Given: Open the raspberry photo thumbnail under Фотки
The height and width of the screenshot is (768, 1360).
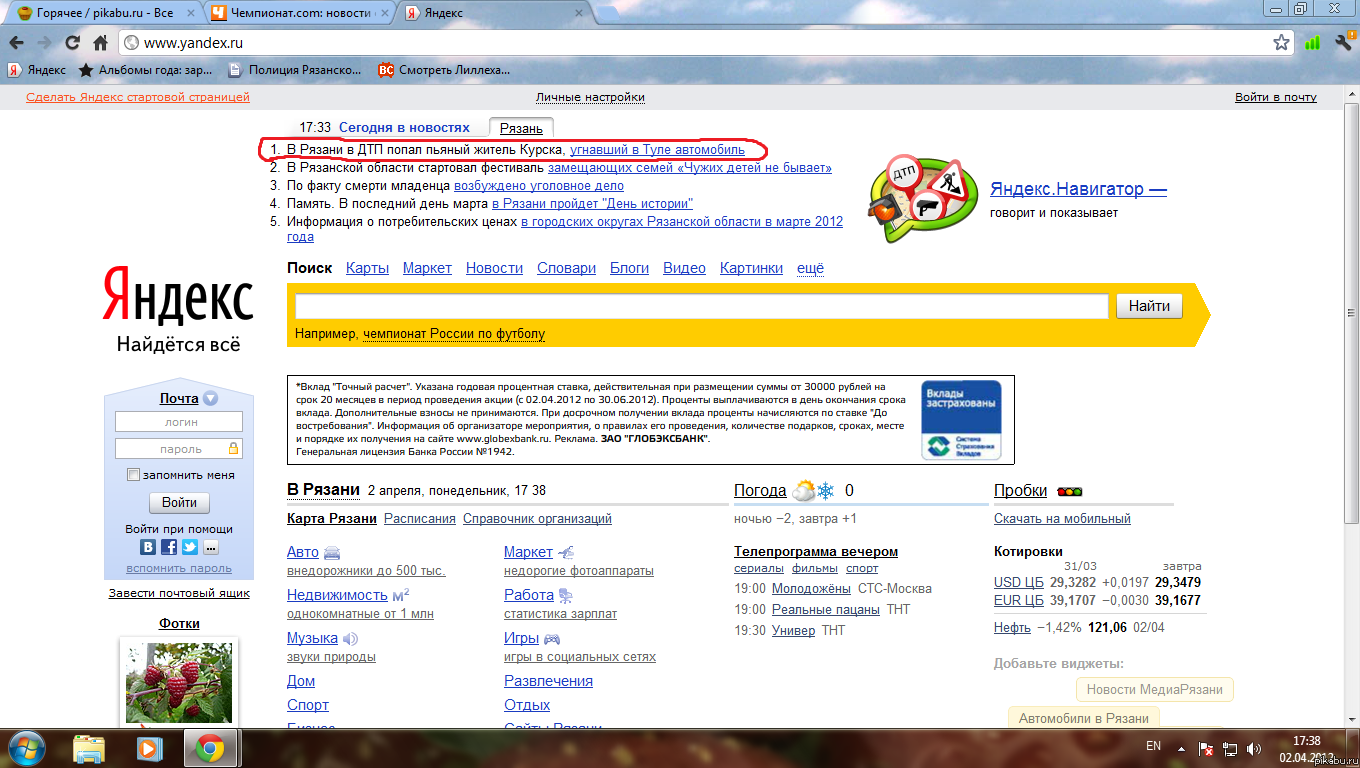Looking at the screenshot, I should coord(179,685).
